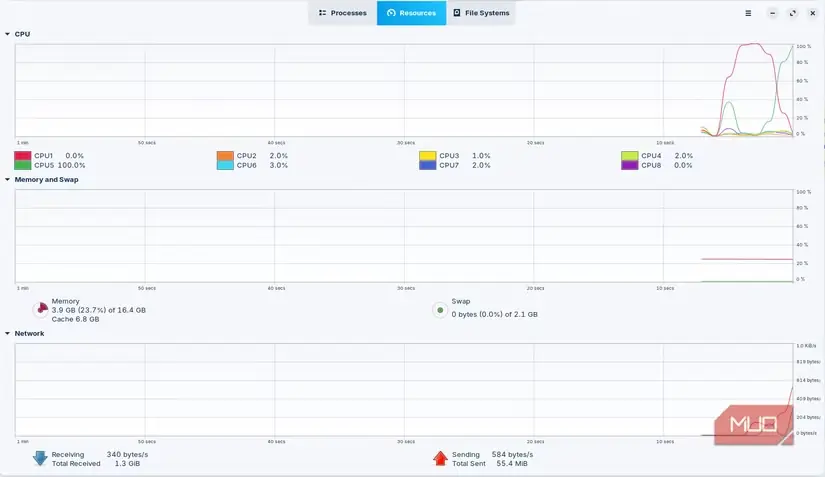
Task: Click the Memory and Swap history graph
Action: coord(404,236)
